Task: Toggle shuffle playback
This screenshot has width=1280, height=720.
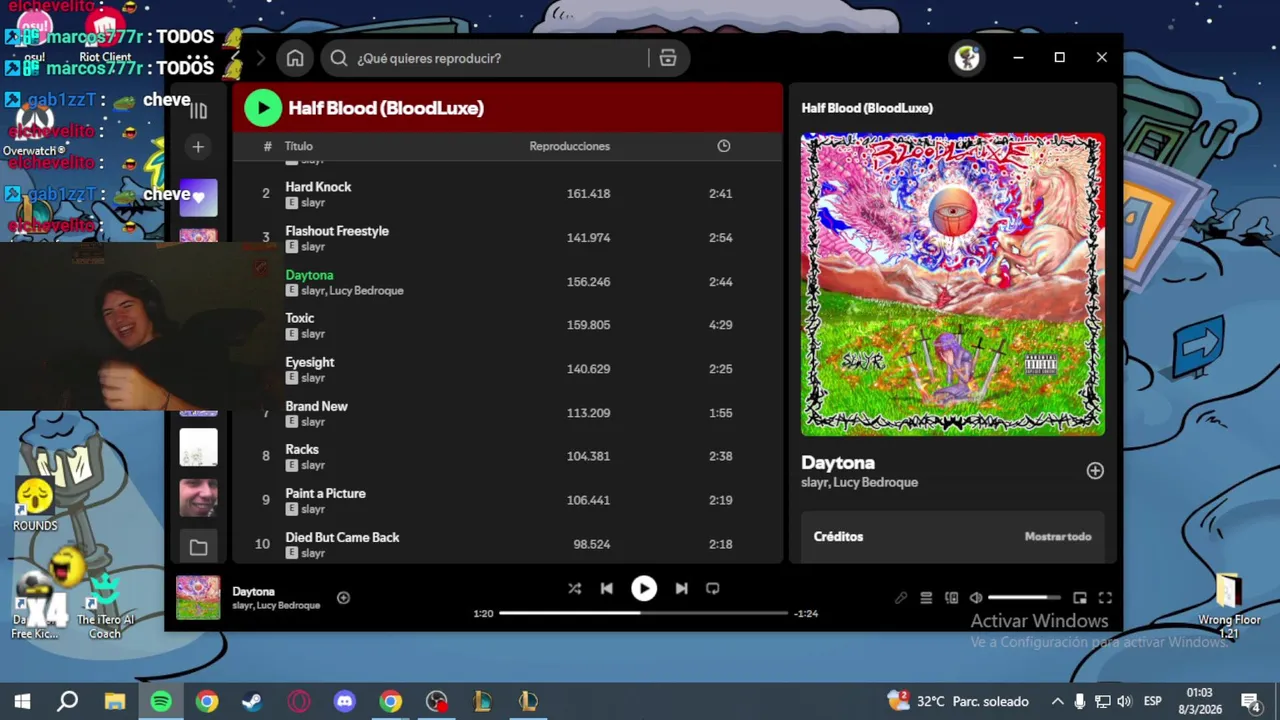Action: coord(574,588)
